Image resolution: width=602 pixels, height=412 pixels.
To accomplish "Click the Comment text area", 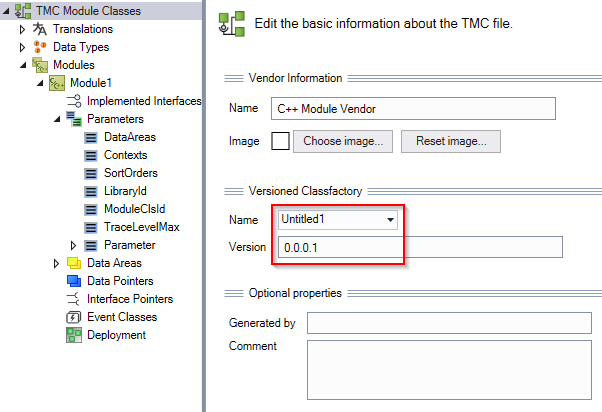I will [449, 370].
